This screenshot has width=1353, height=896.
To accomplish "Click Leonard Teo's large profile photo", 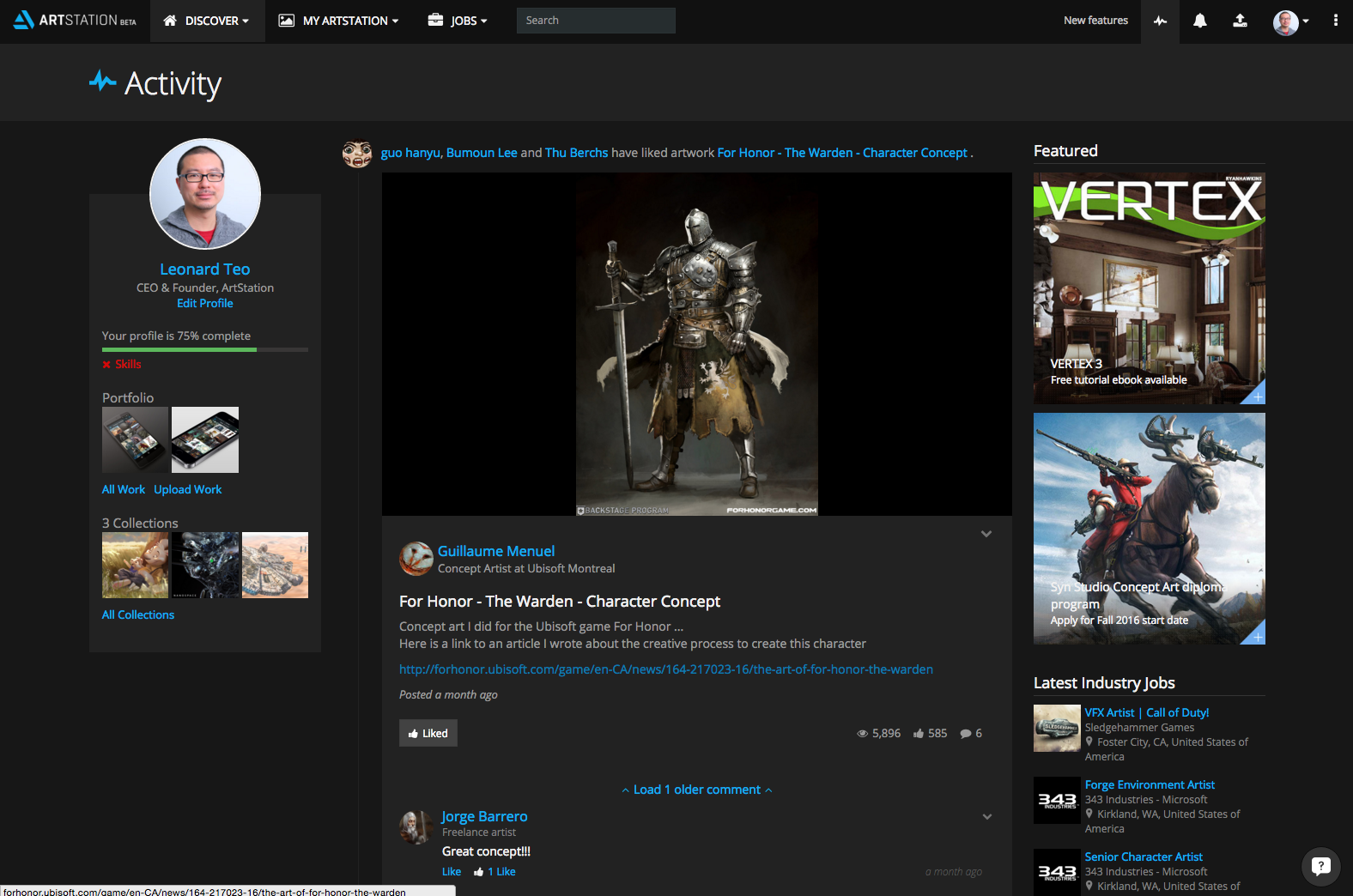I will click(x=205, y=194).
